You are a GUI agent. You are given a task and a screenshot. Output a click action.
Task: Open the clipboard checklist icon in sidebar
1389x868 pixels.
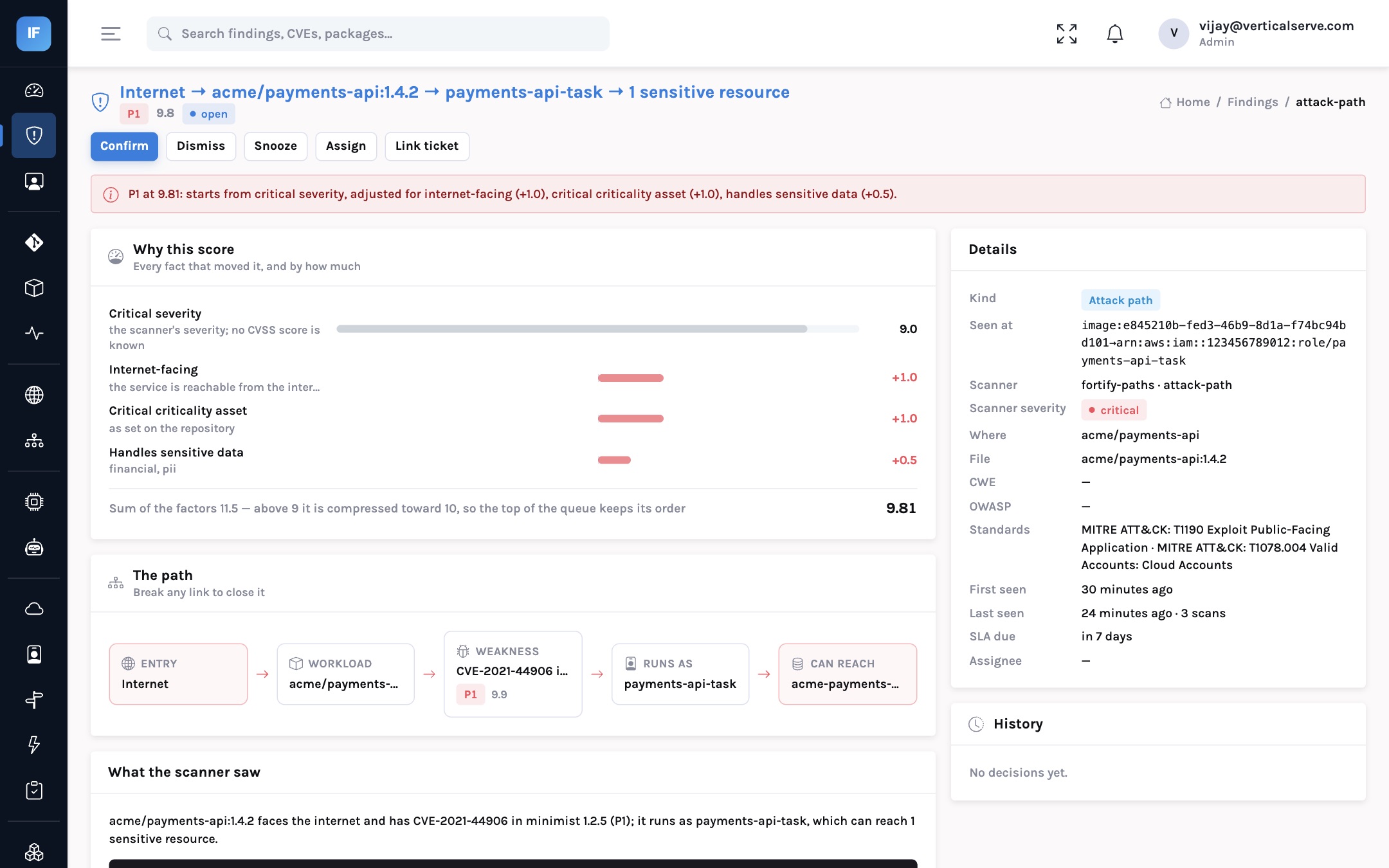click(34, 791)
